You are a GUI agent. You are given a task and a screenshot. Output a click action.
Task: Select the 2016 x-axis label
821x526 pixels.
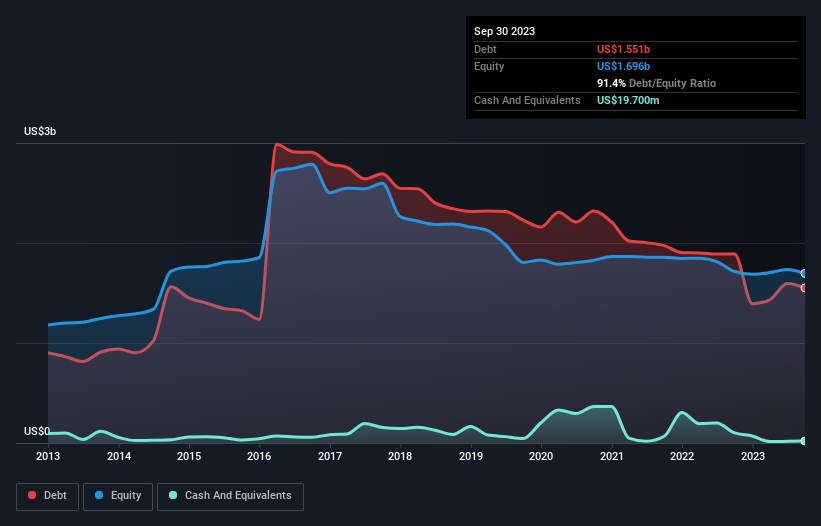point(259,456)
